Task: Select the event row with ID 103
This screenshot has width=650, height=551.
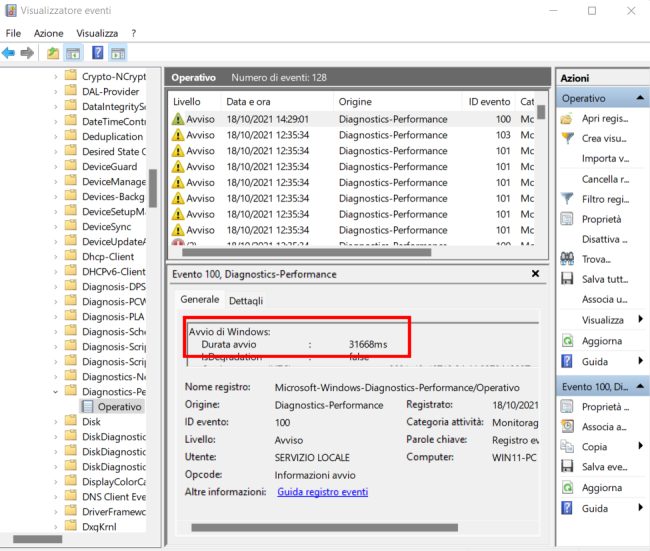Action: click(x=353, y=135)
